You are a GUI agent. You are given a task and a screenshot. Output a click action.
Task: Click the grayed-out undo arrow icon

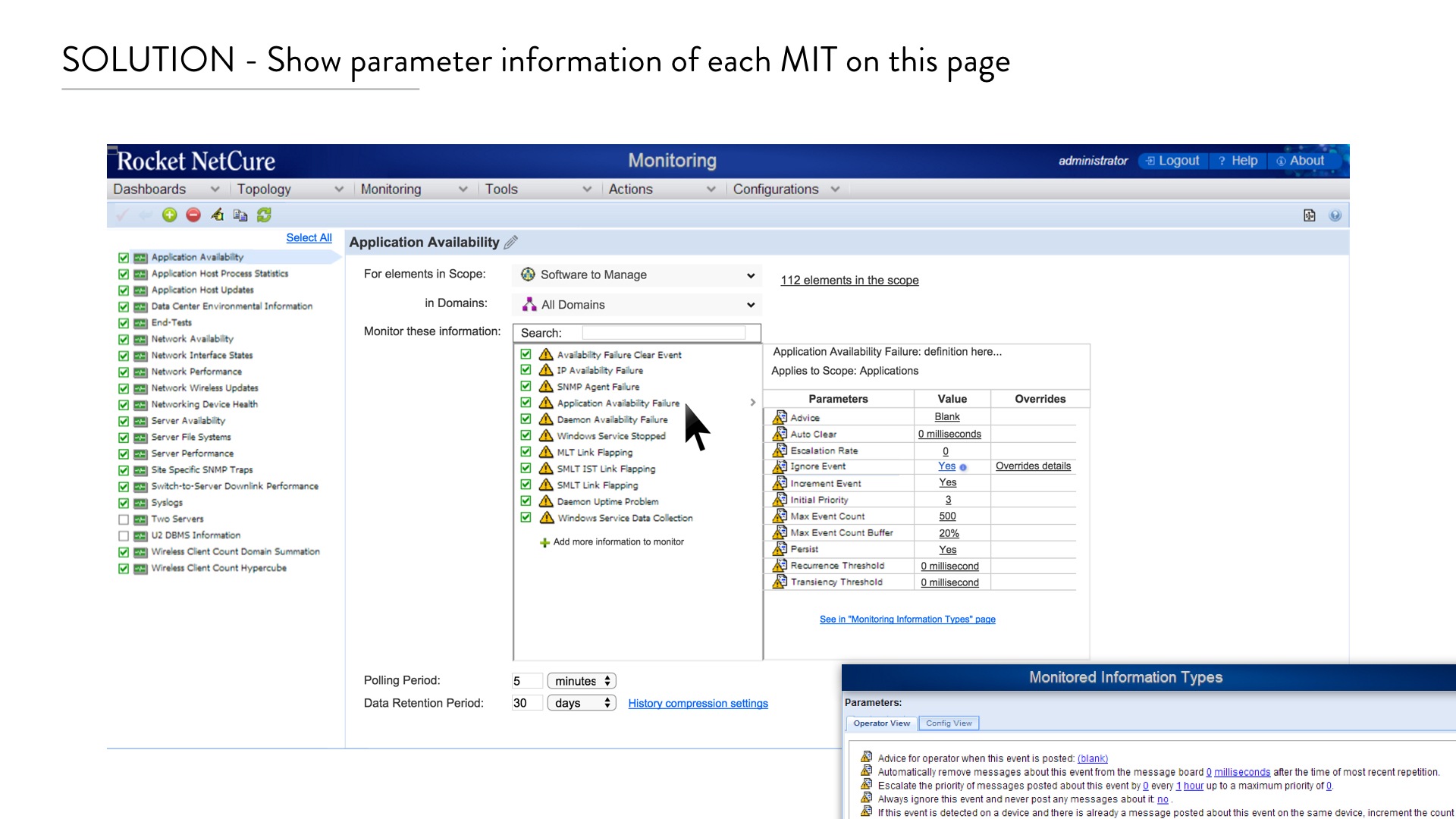146,215
